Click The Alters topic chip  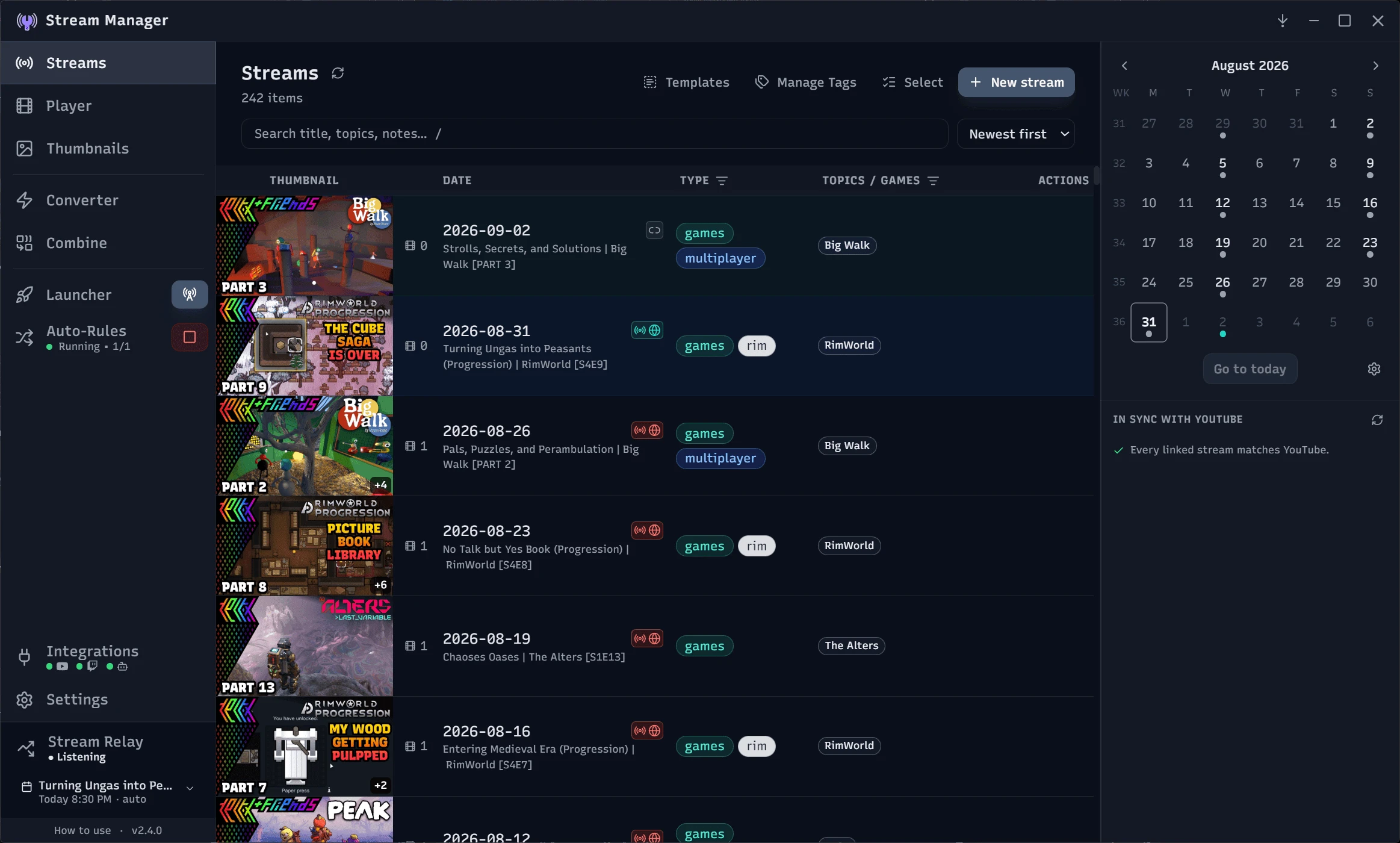[x=851, y=645]
